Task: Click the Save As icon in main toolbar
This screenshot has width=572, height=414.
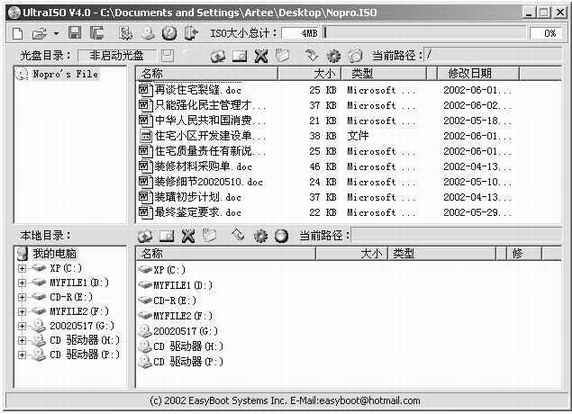Action: point(97,33)
